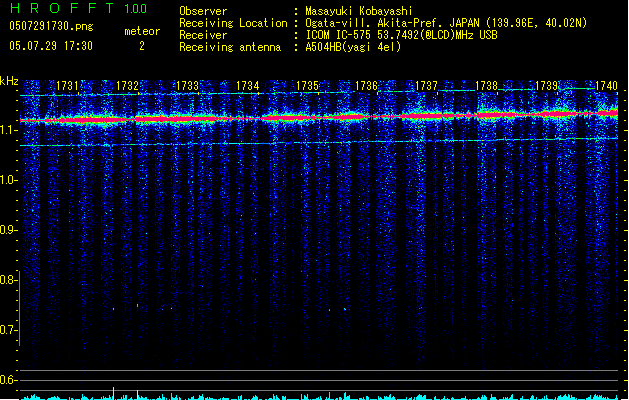Click the 1736 time marker

click(x=367, y=86)
